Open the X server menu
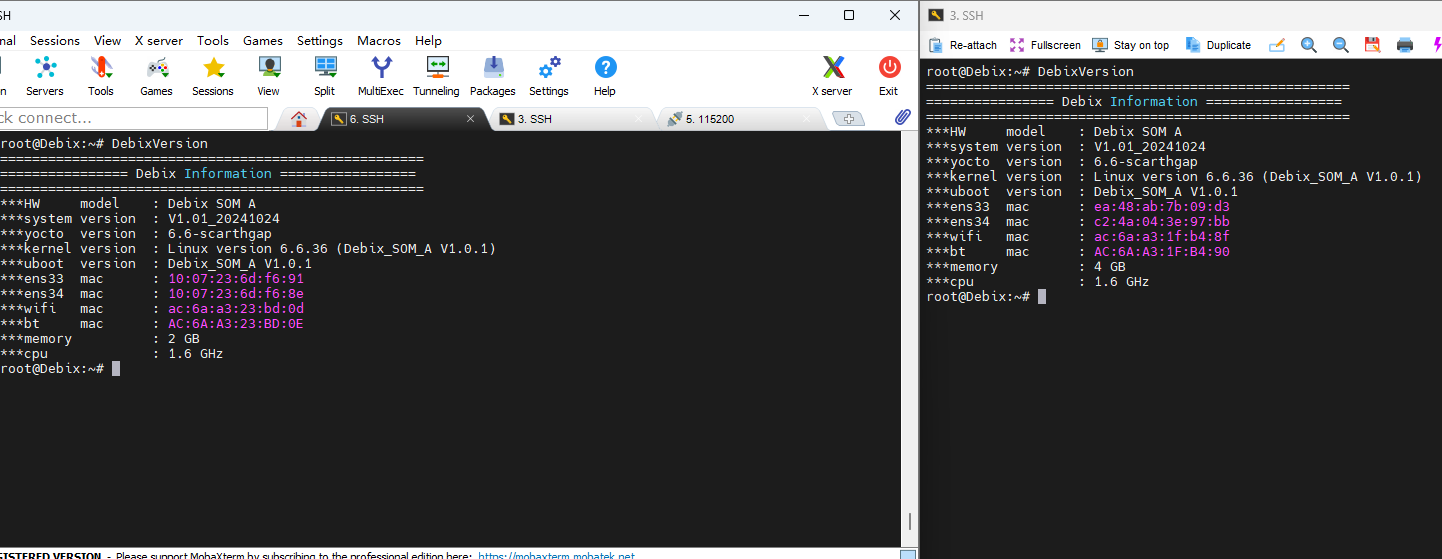The height and width of the screenshot is (559, 1442). point(159,41)
